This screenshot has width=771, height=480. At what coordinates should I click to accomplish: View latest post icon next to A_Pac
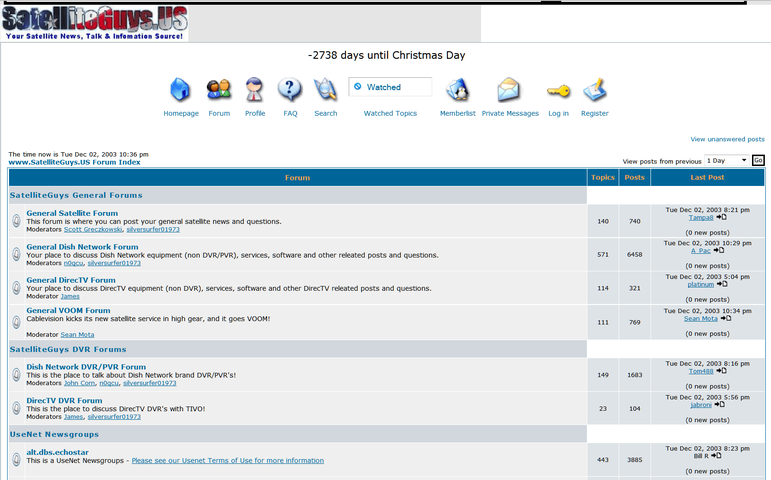coord(719,250)
